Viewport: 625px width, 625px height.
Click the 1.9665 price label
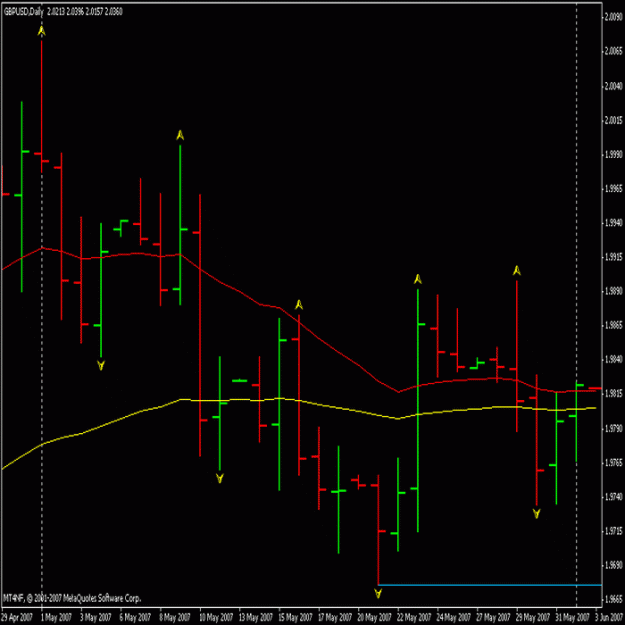[614, 600]
